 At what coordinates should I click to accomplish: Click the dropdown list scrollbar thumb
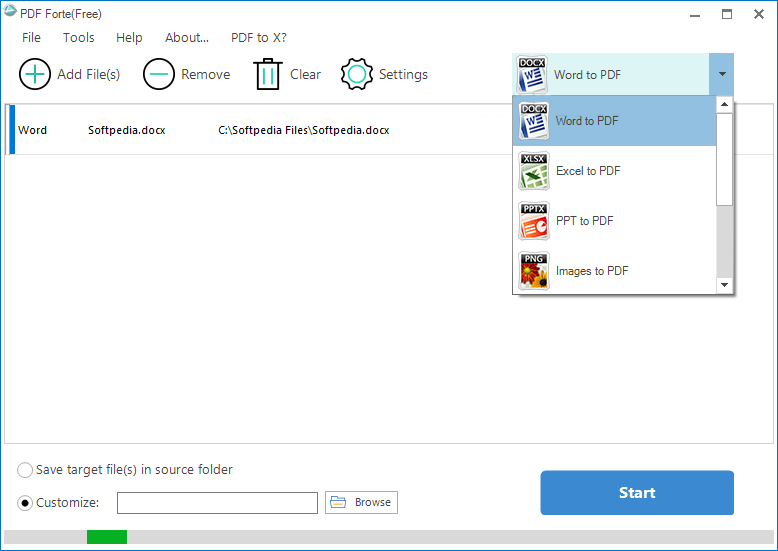pos(724,159)
